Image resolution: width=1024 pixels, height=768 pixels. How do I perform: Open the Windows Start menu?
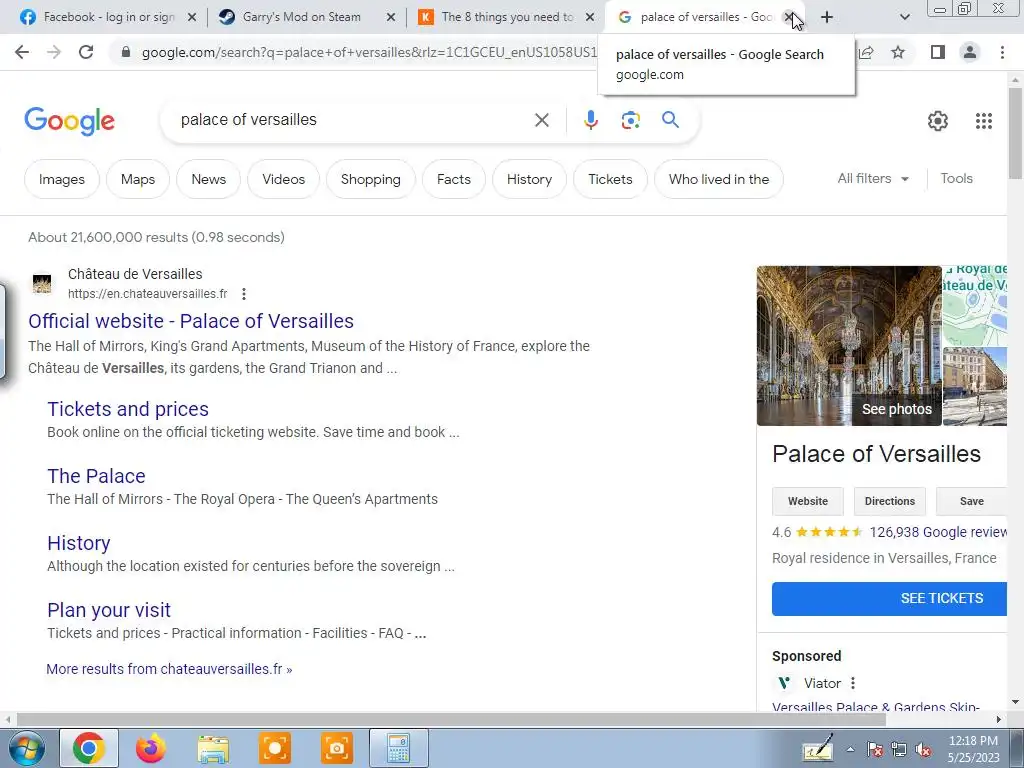coord(27,748)
